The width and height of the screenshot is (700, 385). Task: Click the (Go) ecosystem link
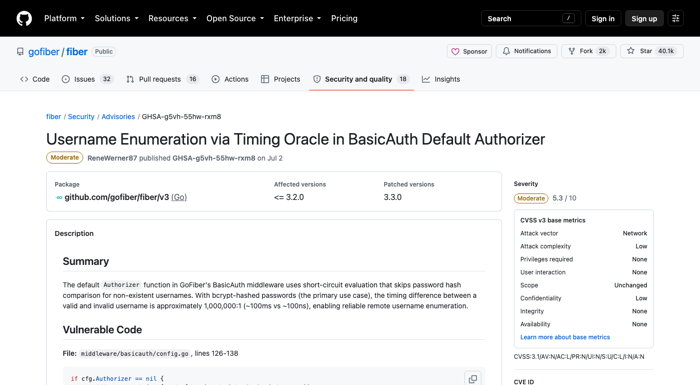point(179,197)
